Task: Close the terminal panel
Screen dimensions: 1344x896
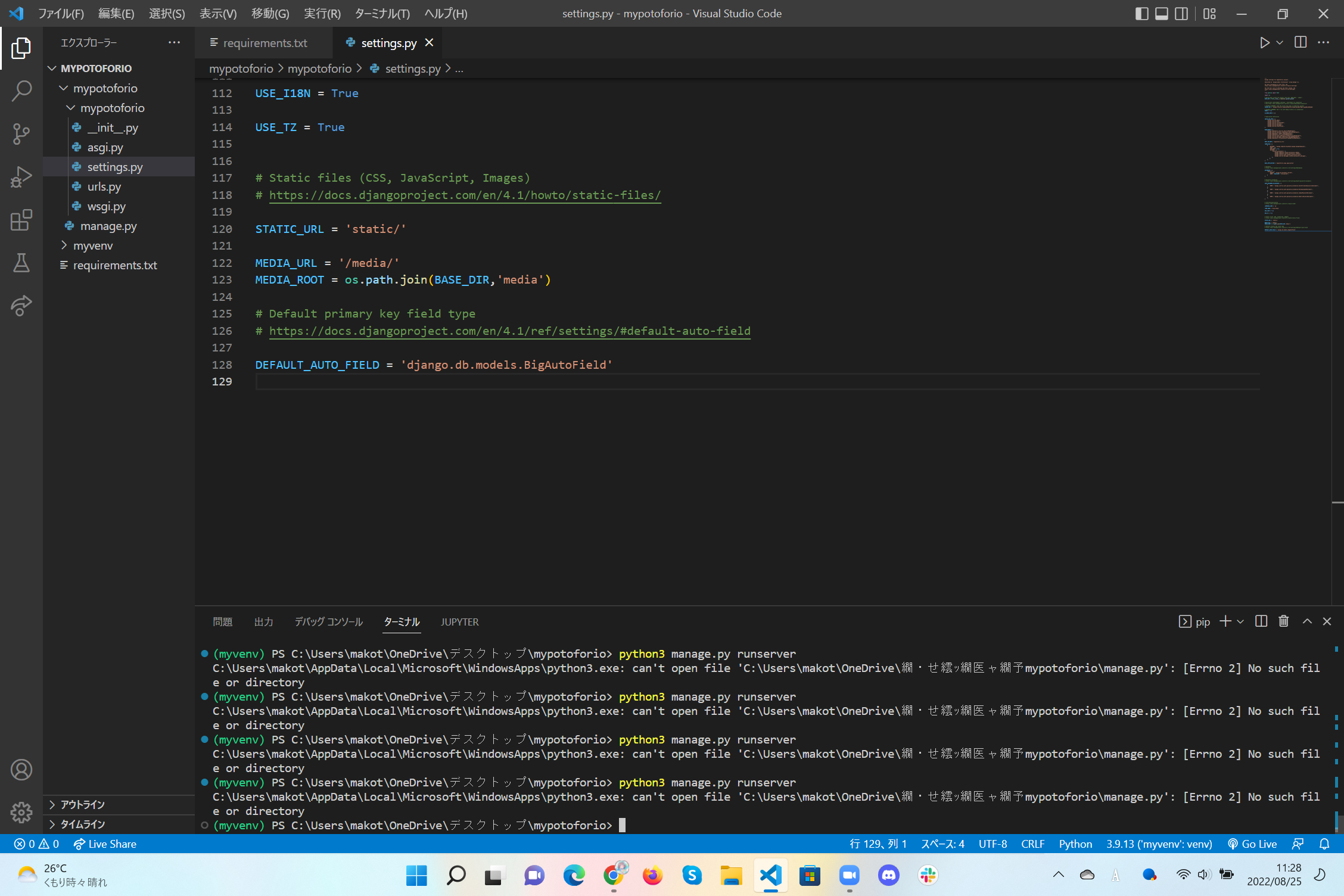Action: (x=1327, y=621)
